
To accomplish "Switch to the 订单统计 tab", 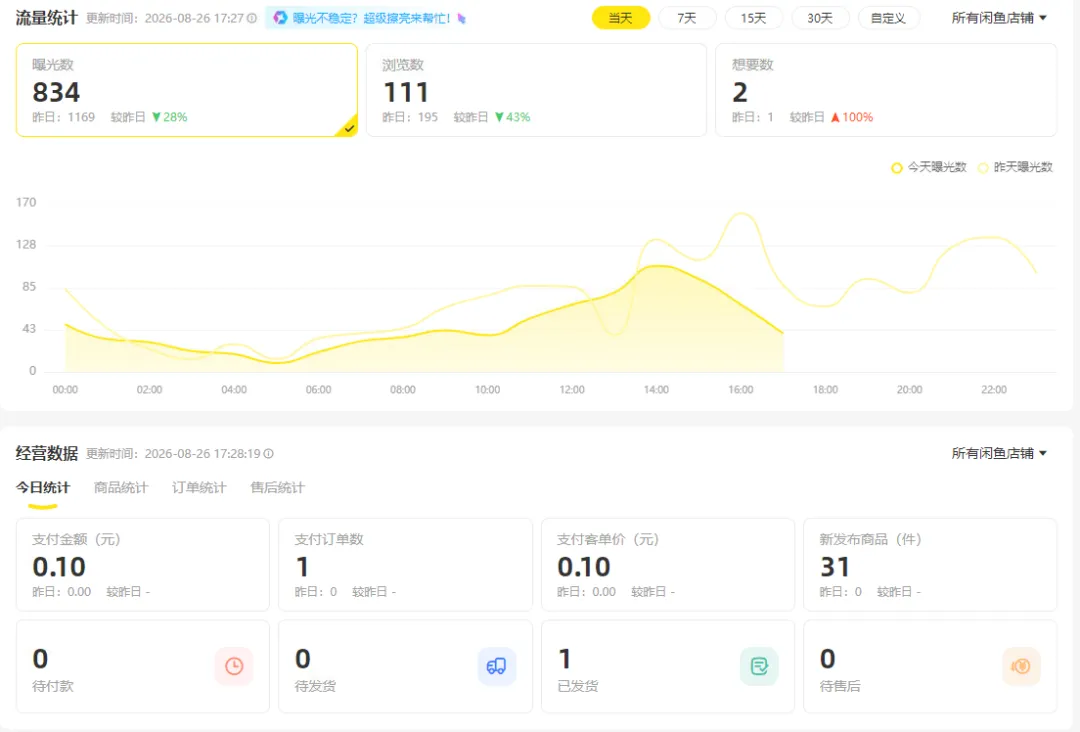I will (x=198, y=488).
